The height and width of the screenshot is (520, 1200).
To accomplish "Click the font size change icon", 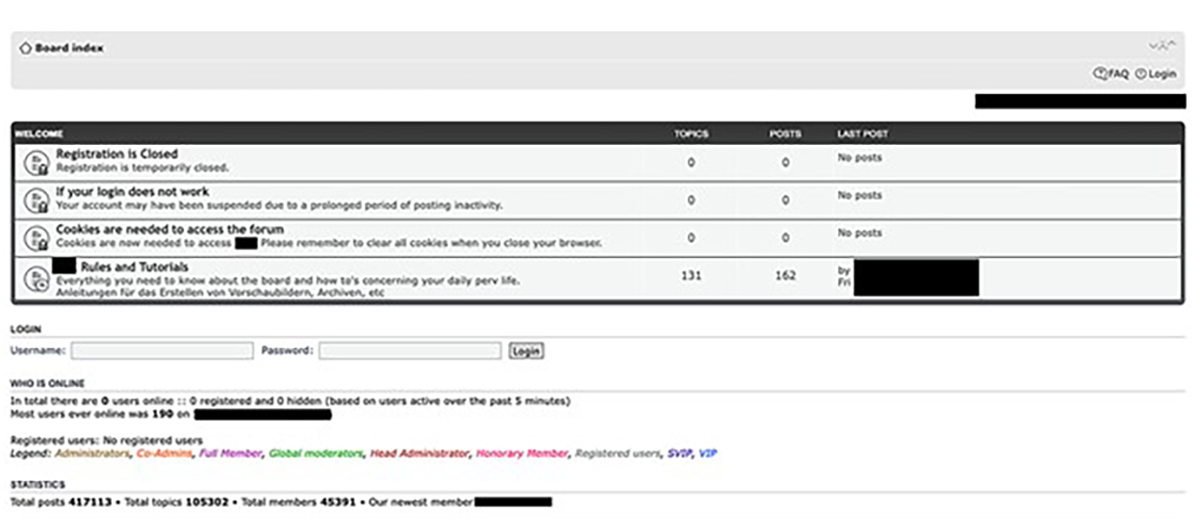I will [x=1160, y=46].
